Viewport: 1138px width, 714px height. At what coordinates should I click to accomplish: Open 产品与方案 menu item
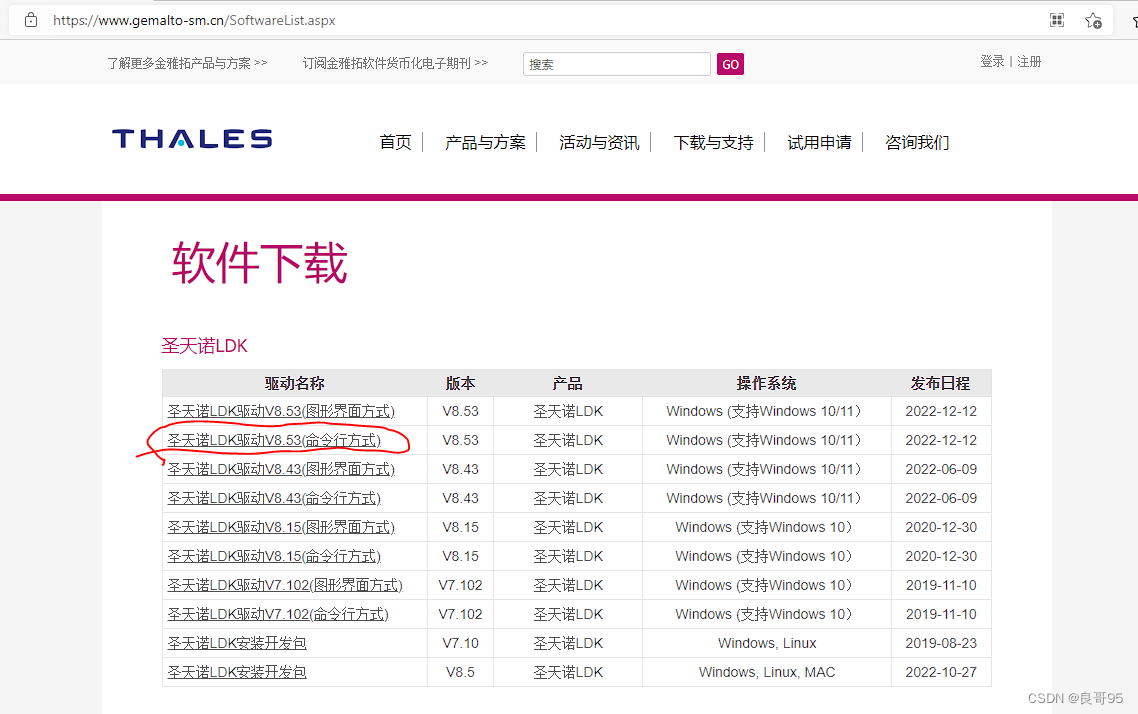(485, 142)
